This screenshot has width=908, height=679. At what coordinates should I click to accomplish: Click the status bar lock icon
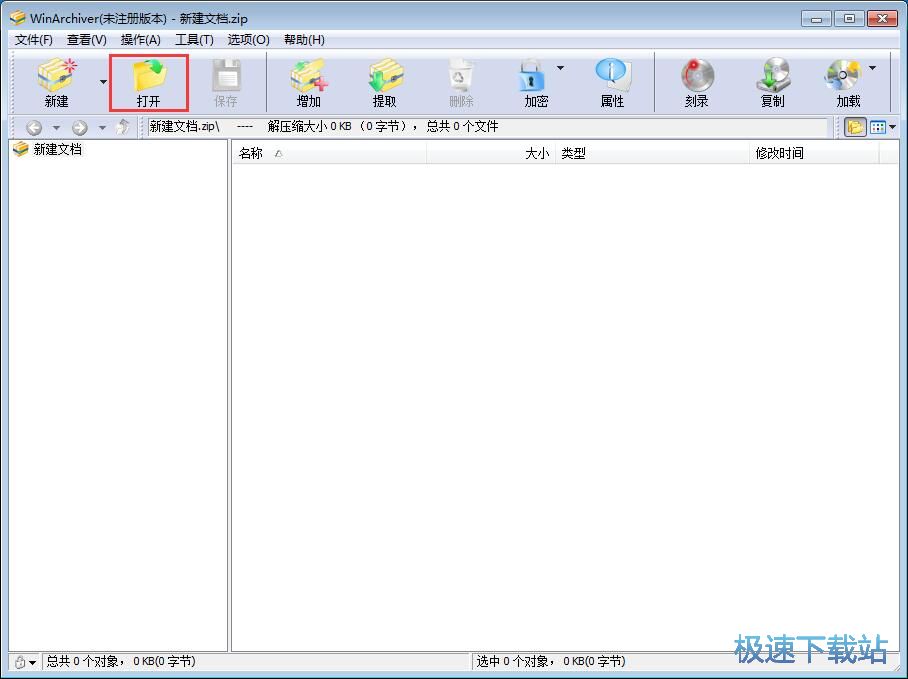[20, 662]
